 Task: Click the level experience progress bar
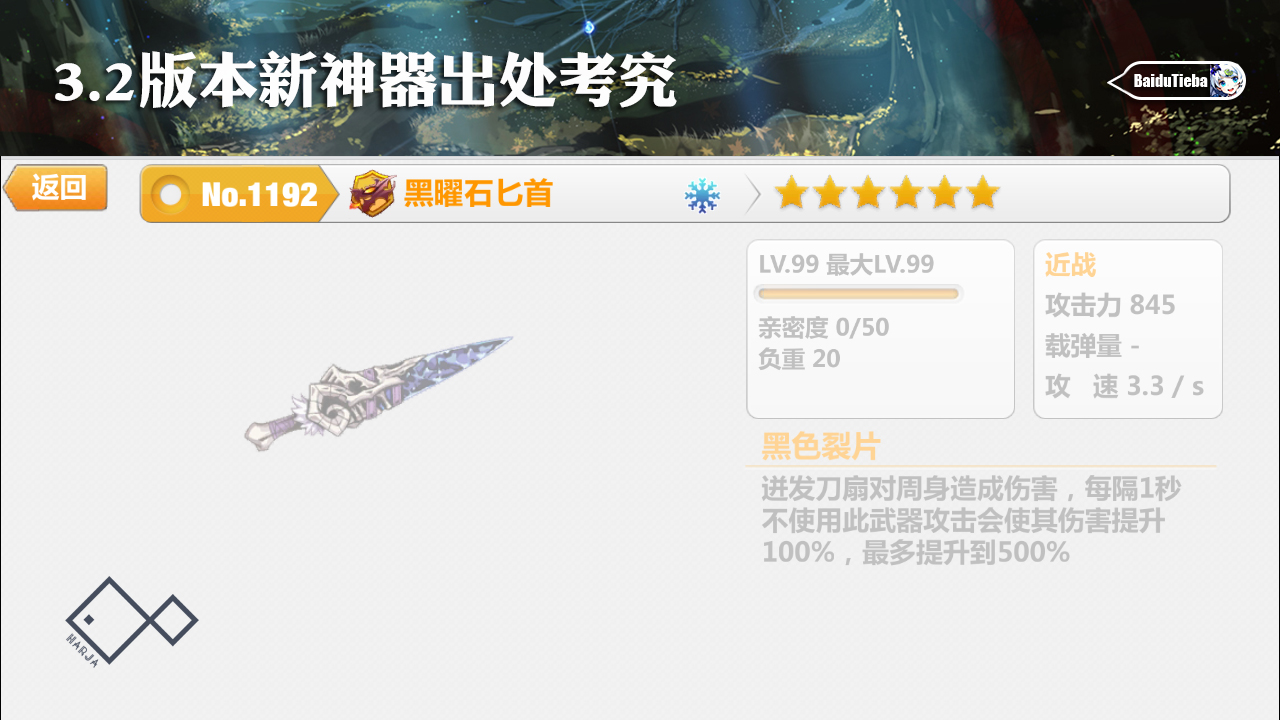click(858, 293)
